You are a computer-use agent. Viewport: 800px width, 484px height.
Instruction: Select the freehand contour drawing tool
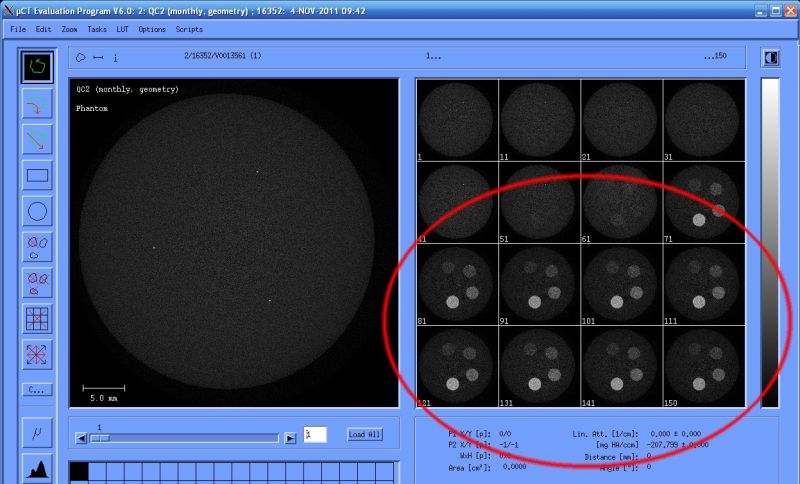[37, 66]
